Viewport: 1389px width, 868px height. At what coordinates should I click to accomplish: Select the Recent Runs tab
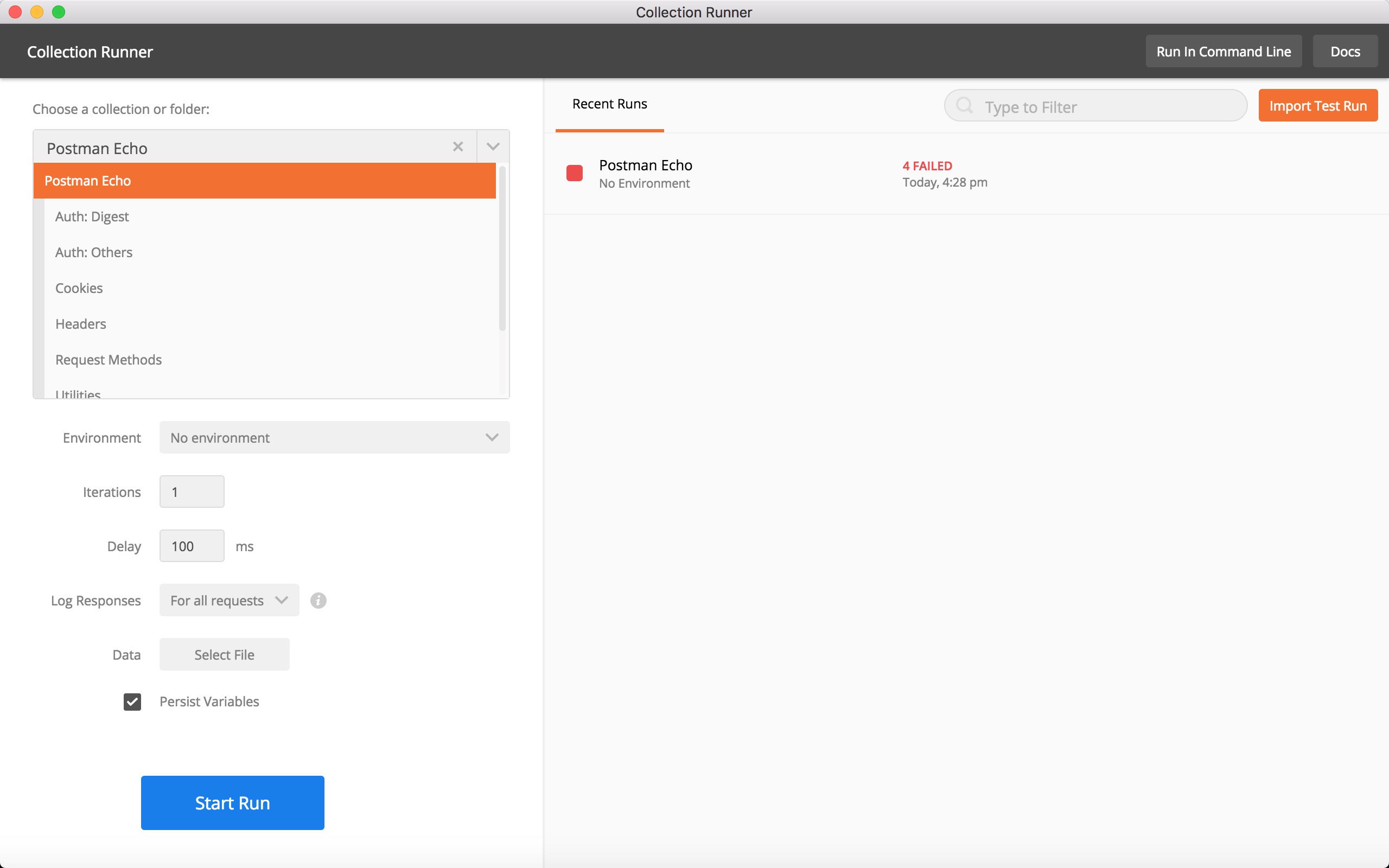tap(610, 103)
